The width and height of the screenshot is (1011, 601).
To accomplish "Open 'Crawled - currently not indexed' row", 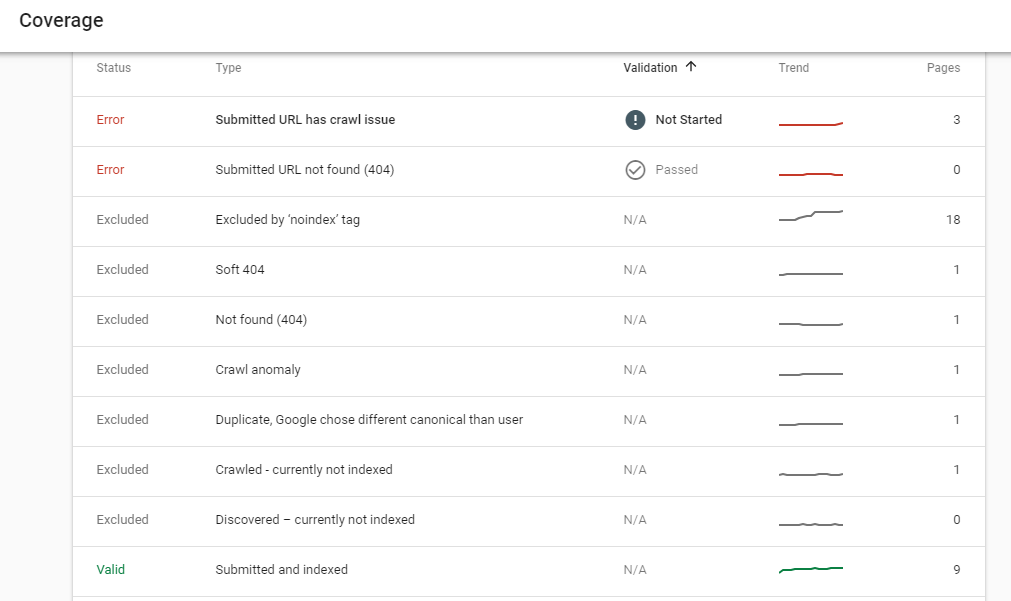I will [304, 470].
